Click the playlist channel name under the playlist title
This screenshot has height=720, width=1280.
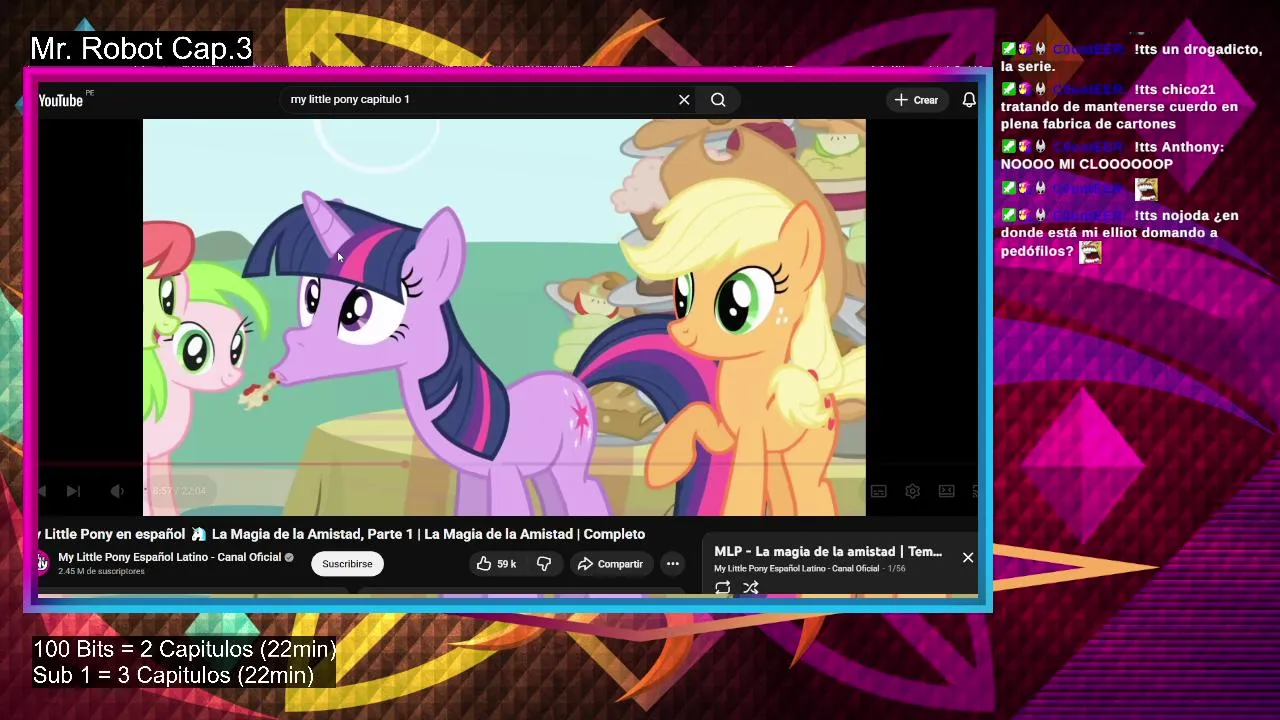coord(797,568)
